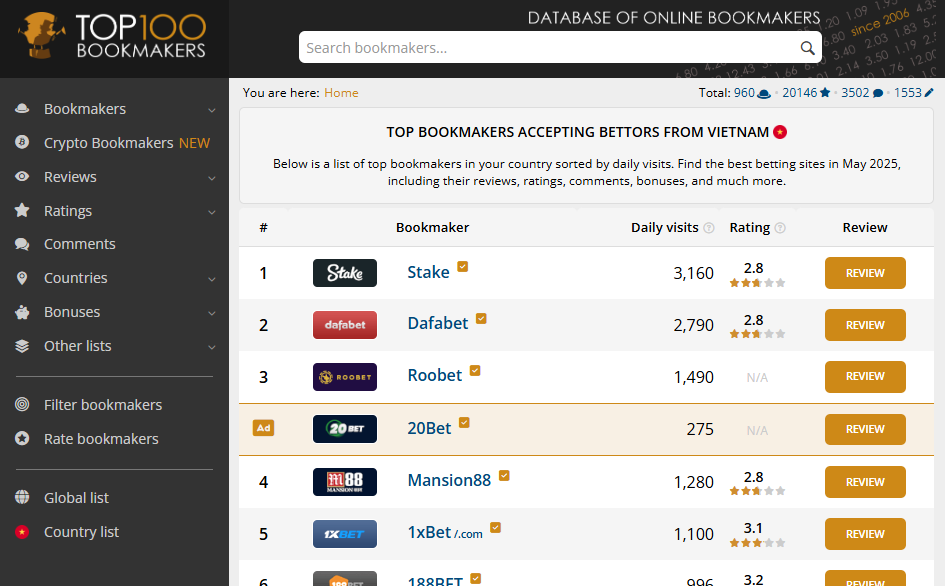Open the Dafabet bookmaker link
Image resolution: width=945 pixels, height=586 pixels.
click(438, 323)
